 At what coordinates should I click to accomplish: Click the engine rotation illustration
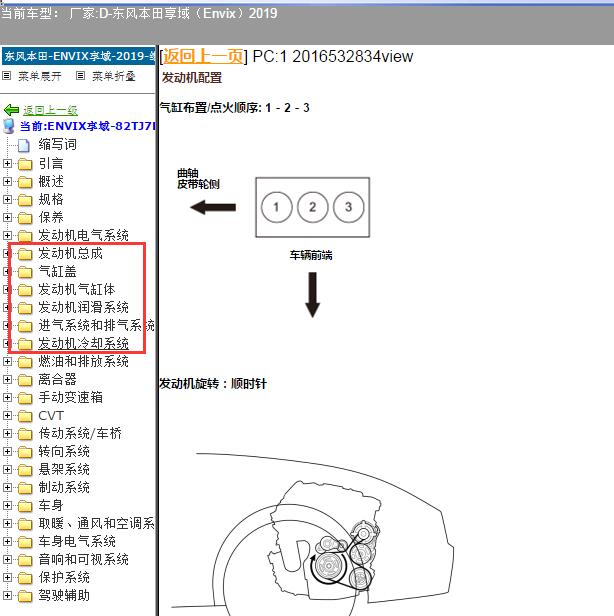[312, 532]
